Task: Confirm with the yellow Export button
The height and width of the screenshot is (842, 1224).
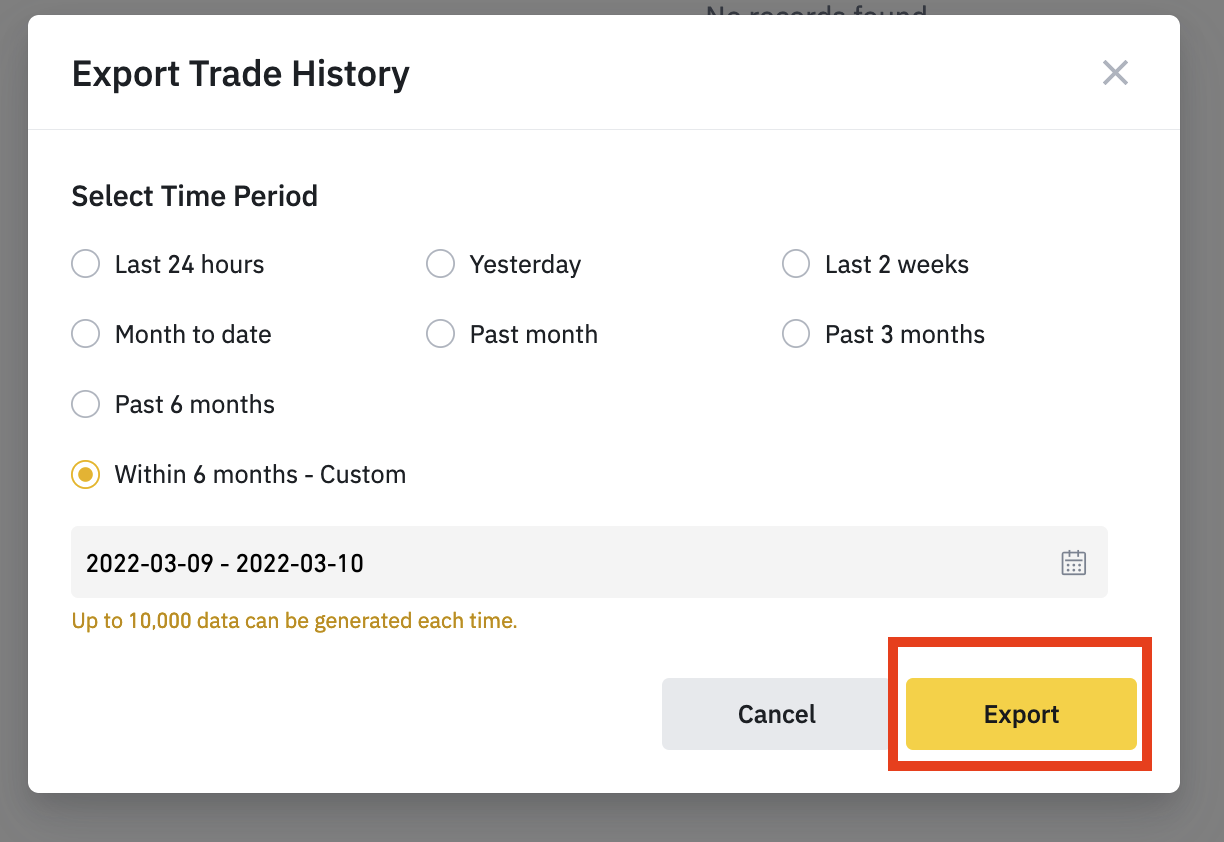Action: click(1021, 714)
